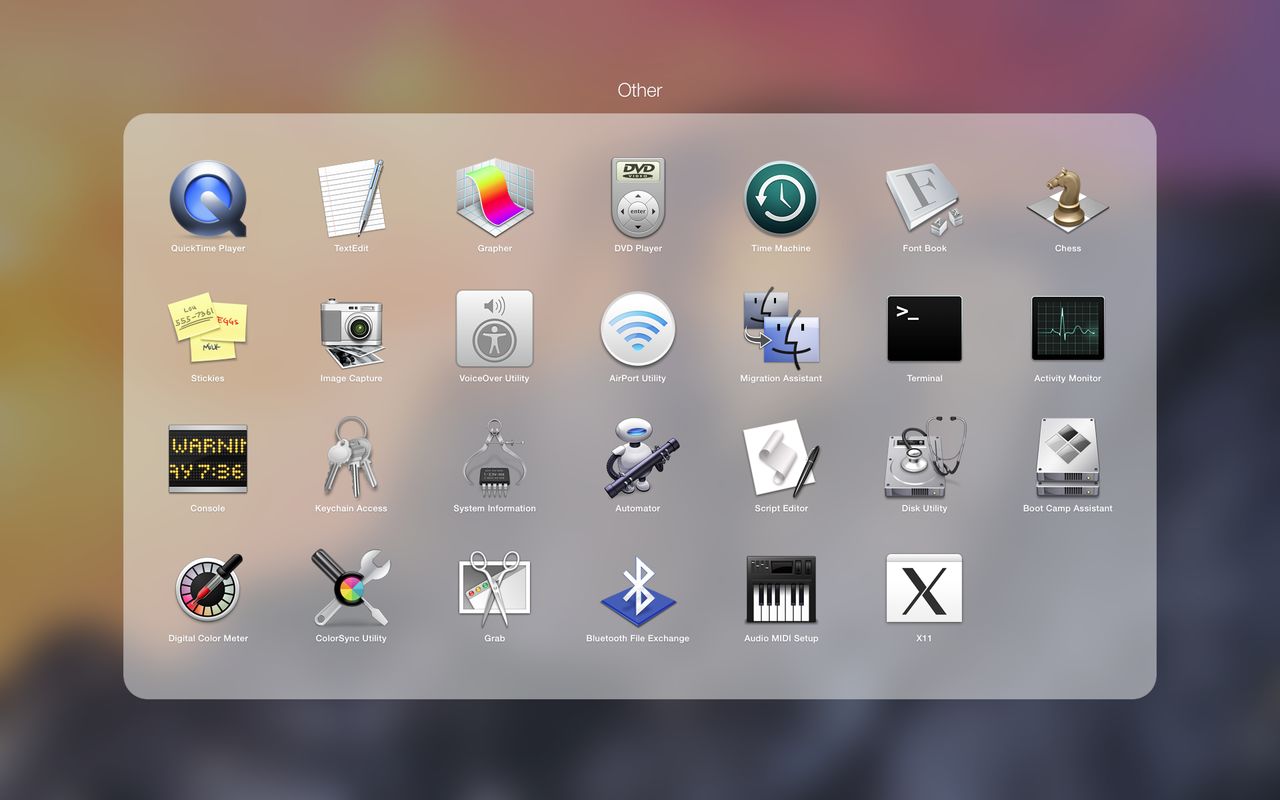Launch the Console app icon

tap(208, 459)
